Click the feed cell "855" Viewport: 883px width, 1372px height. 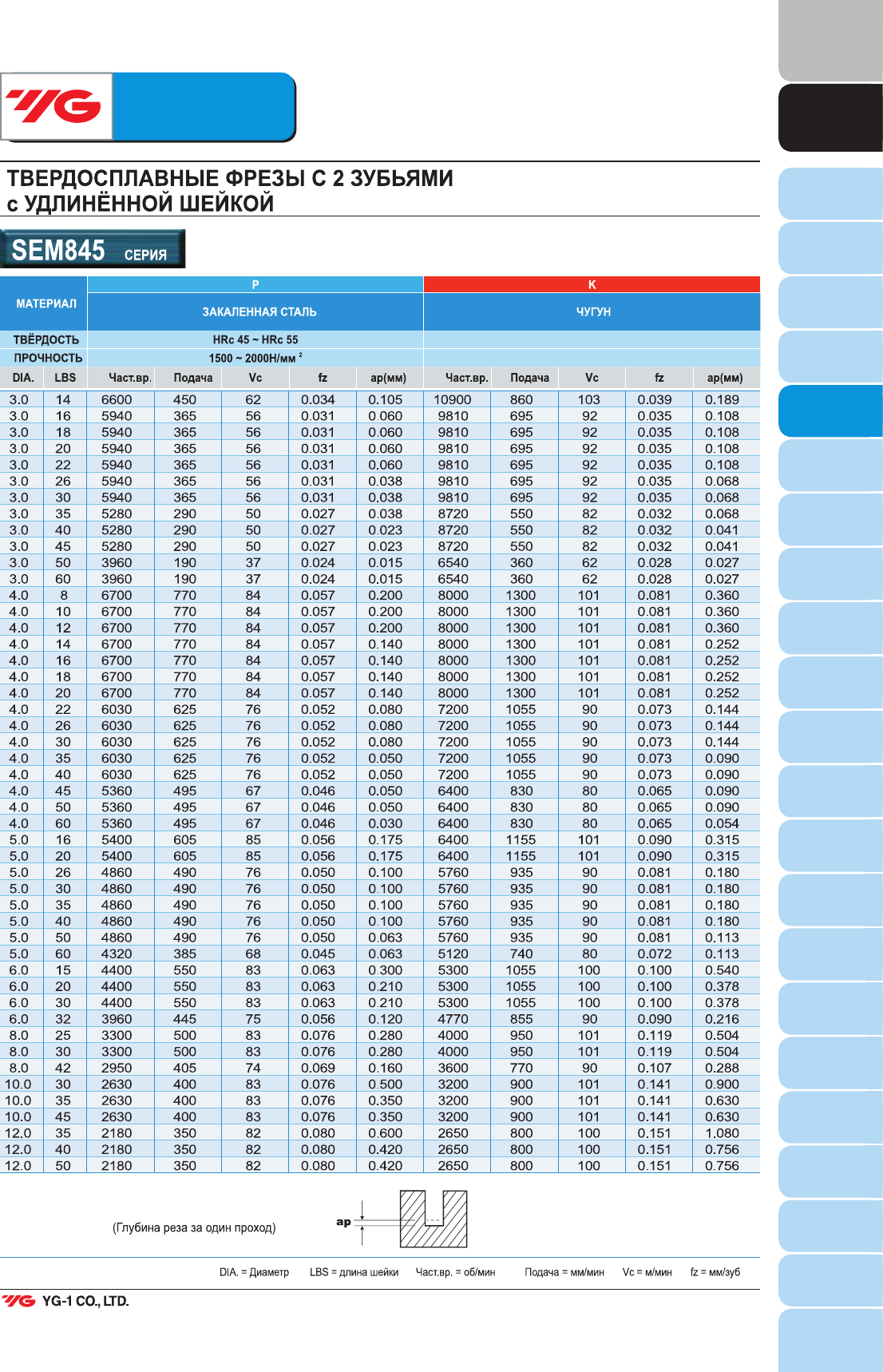[521, 1019]
